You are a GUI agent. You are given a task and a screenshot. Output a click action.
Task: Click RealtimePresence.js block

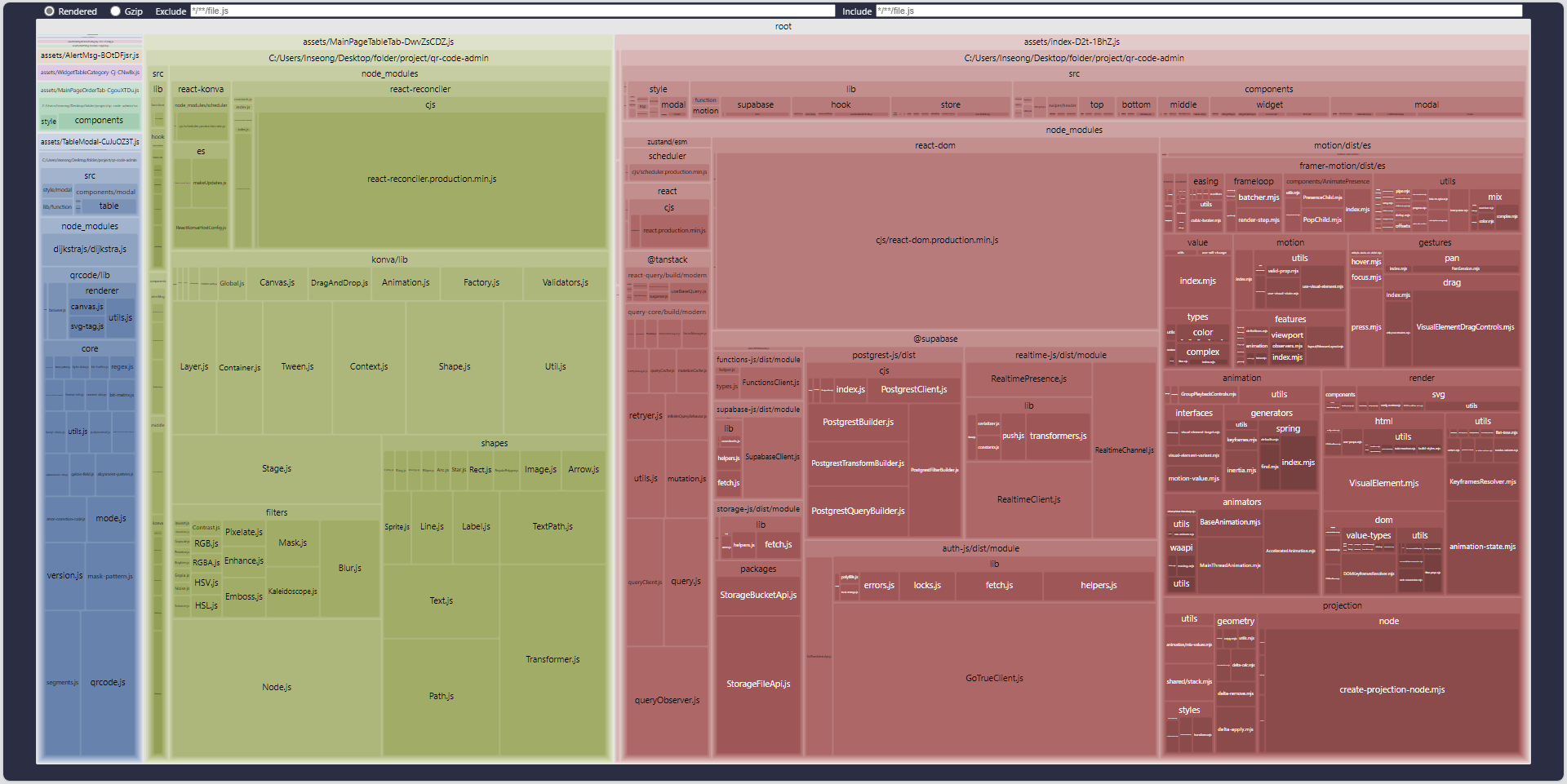pos(1028,379)
